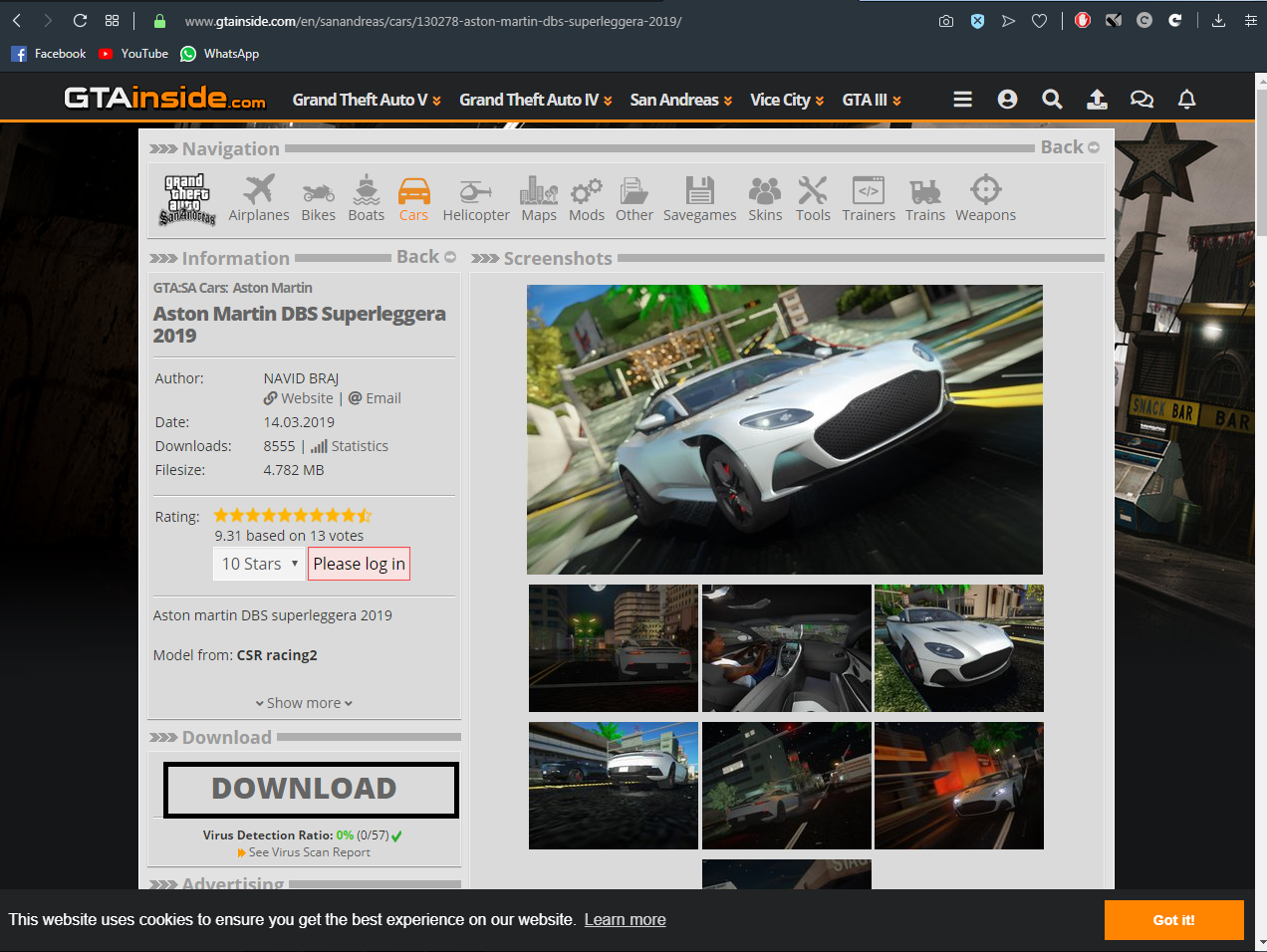Click Back in Navigation header
The height and width of the screenshot is (952, 1267).
(x=1070, y=147)
